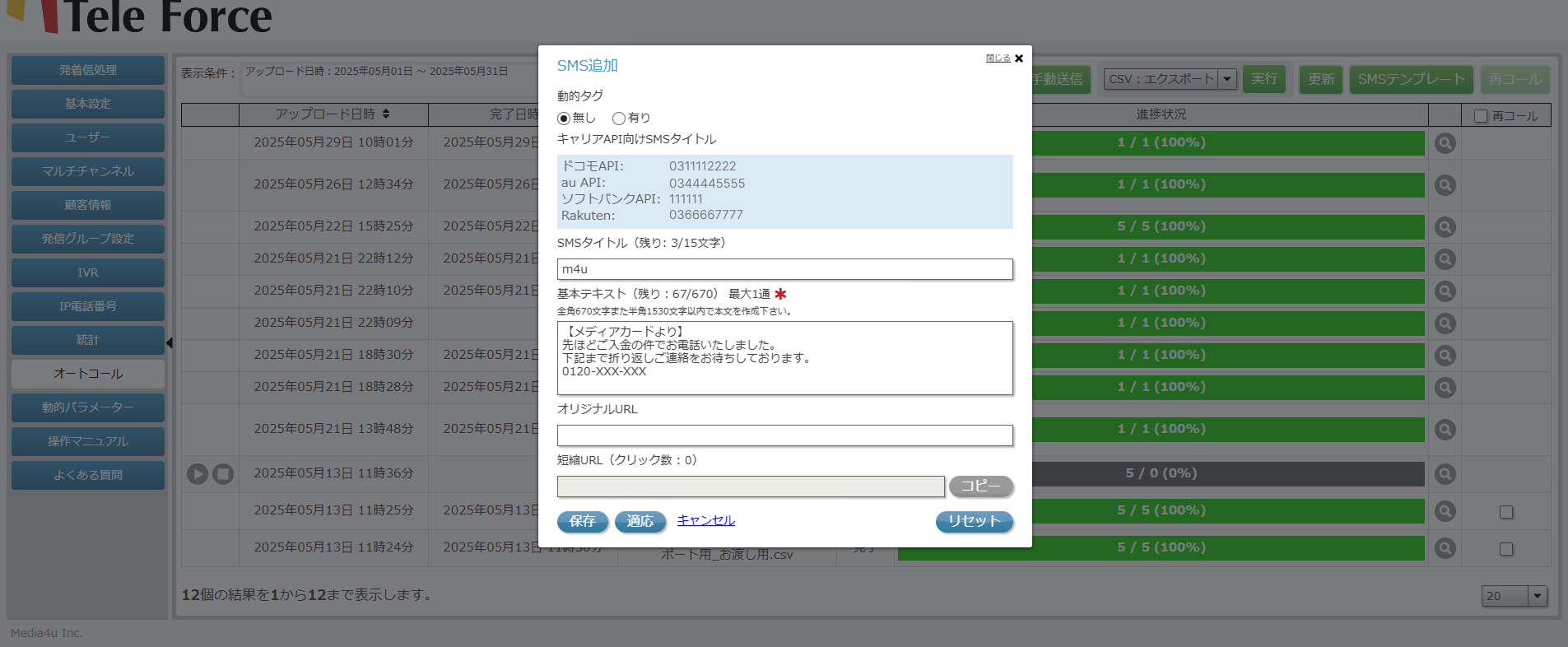
Task: Close the SMS追加 dialog with X icon
Action: coord(1019,58)
